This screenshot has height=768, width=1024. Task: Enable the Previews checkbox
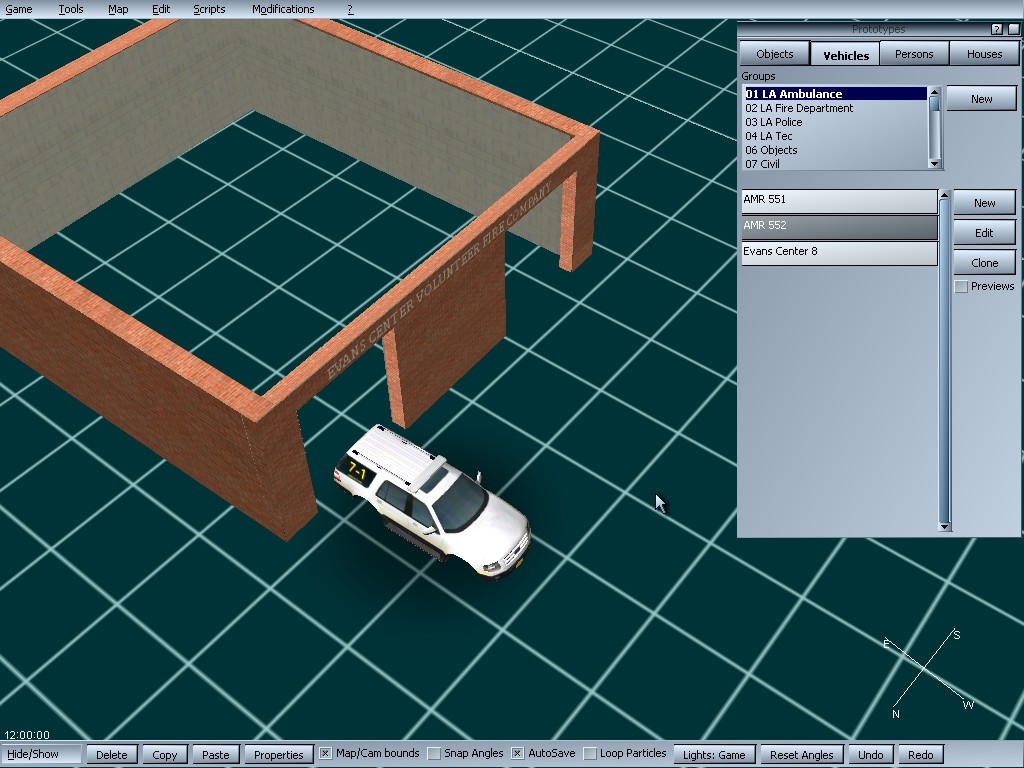point(961,287)
